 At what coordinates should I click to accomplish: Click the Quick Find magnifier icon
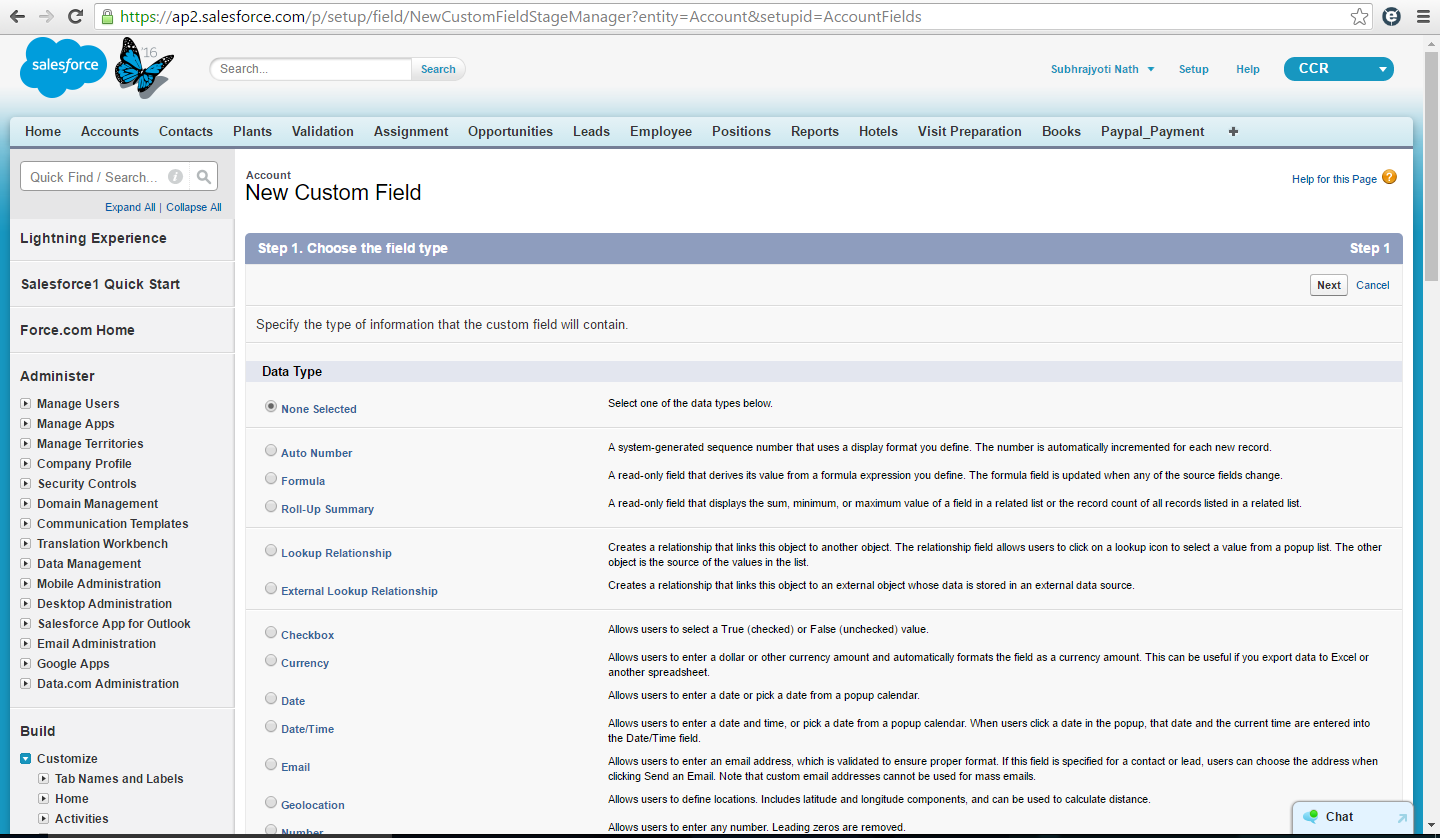point(204,177)
